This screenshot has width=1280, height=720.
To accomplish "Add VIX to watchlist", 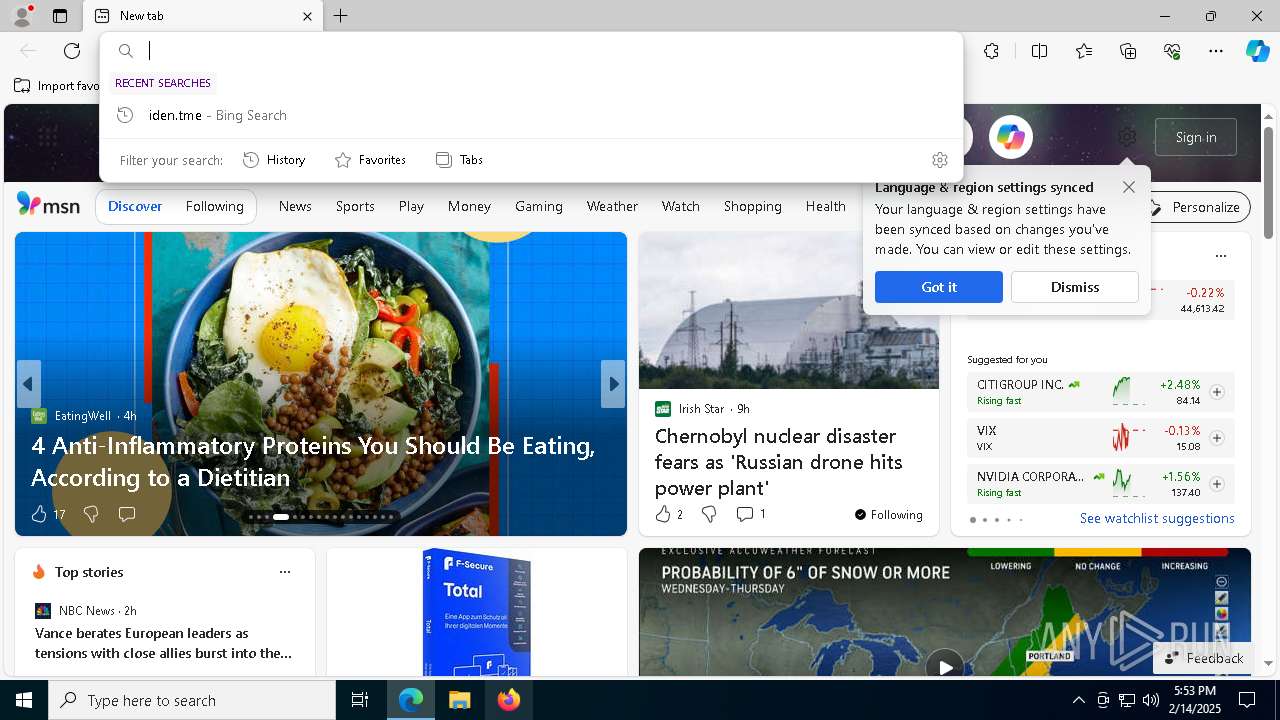I will (x=1216, y=438).
